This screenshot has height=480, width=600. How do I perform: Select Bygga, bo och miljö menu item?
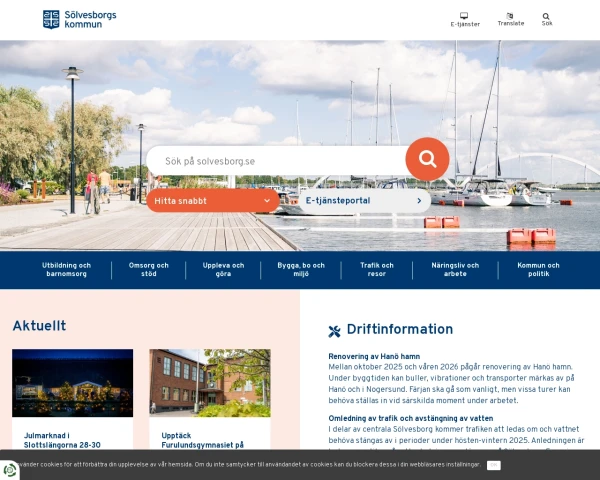pos(301,269)
